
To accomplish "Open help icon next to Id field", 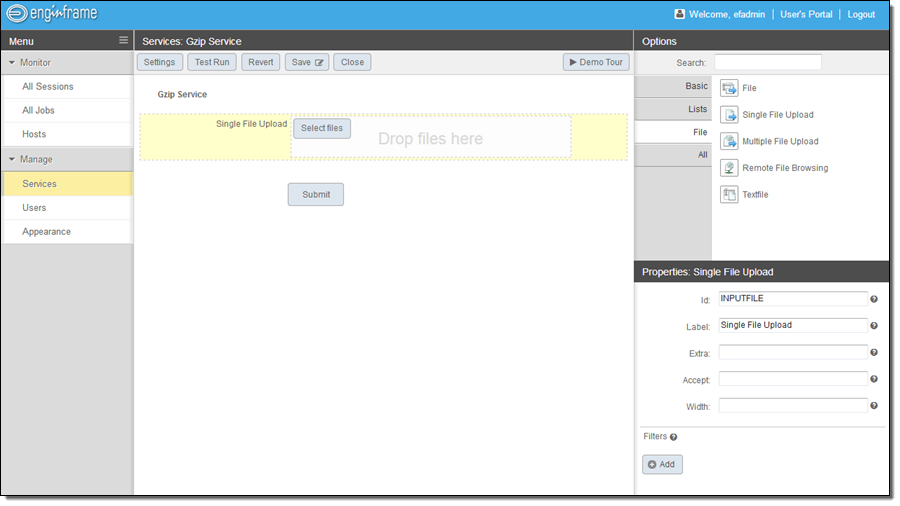I will click(x=874, y=299).
